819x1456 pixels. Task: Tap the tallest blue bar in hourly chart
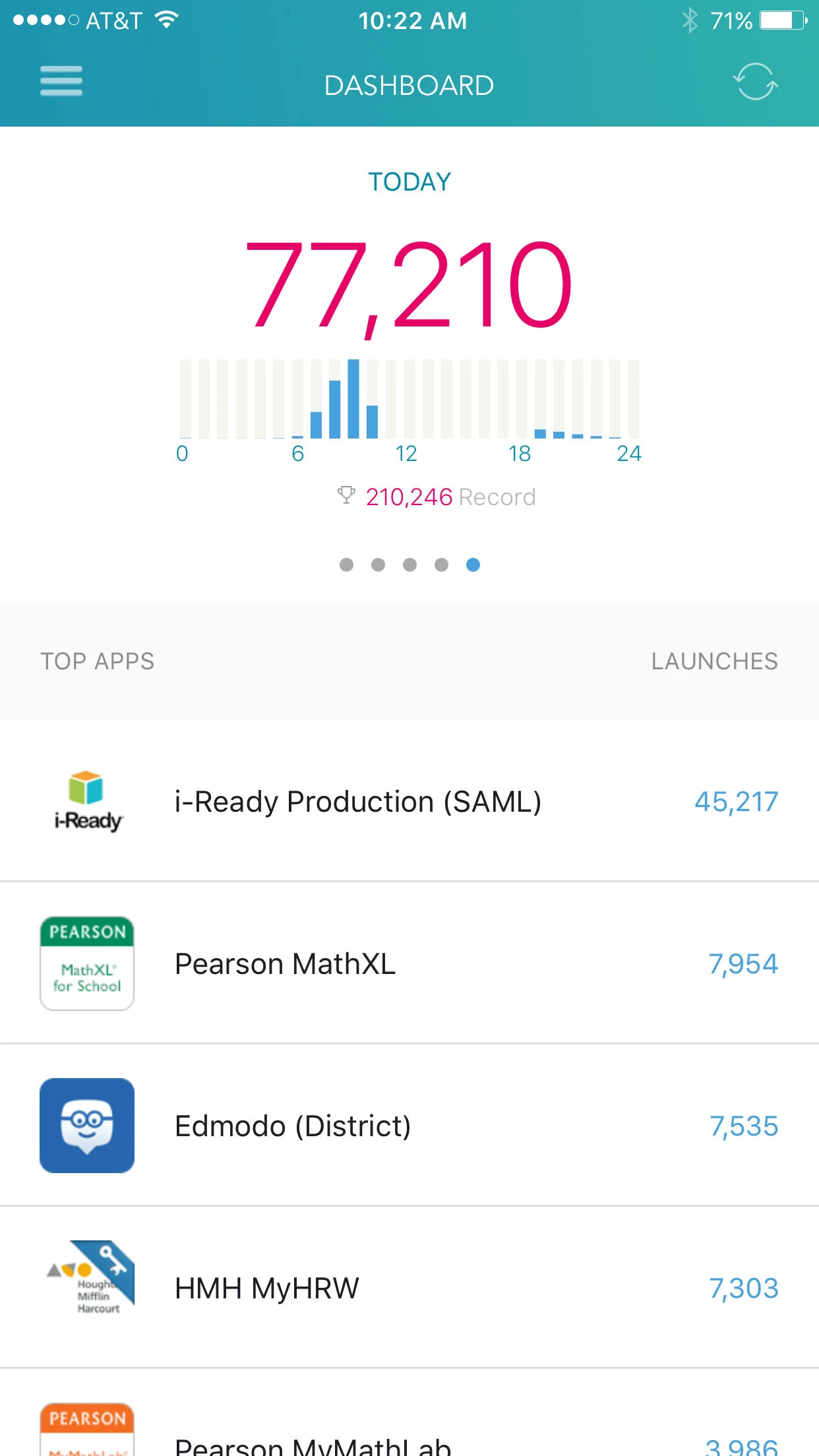353,398
